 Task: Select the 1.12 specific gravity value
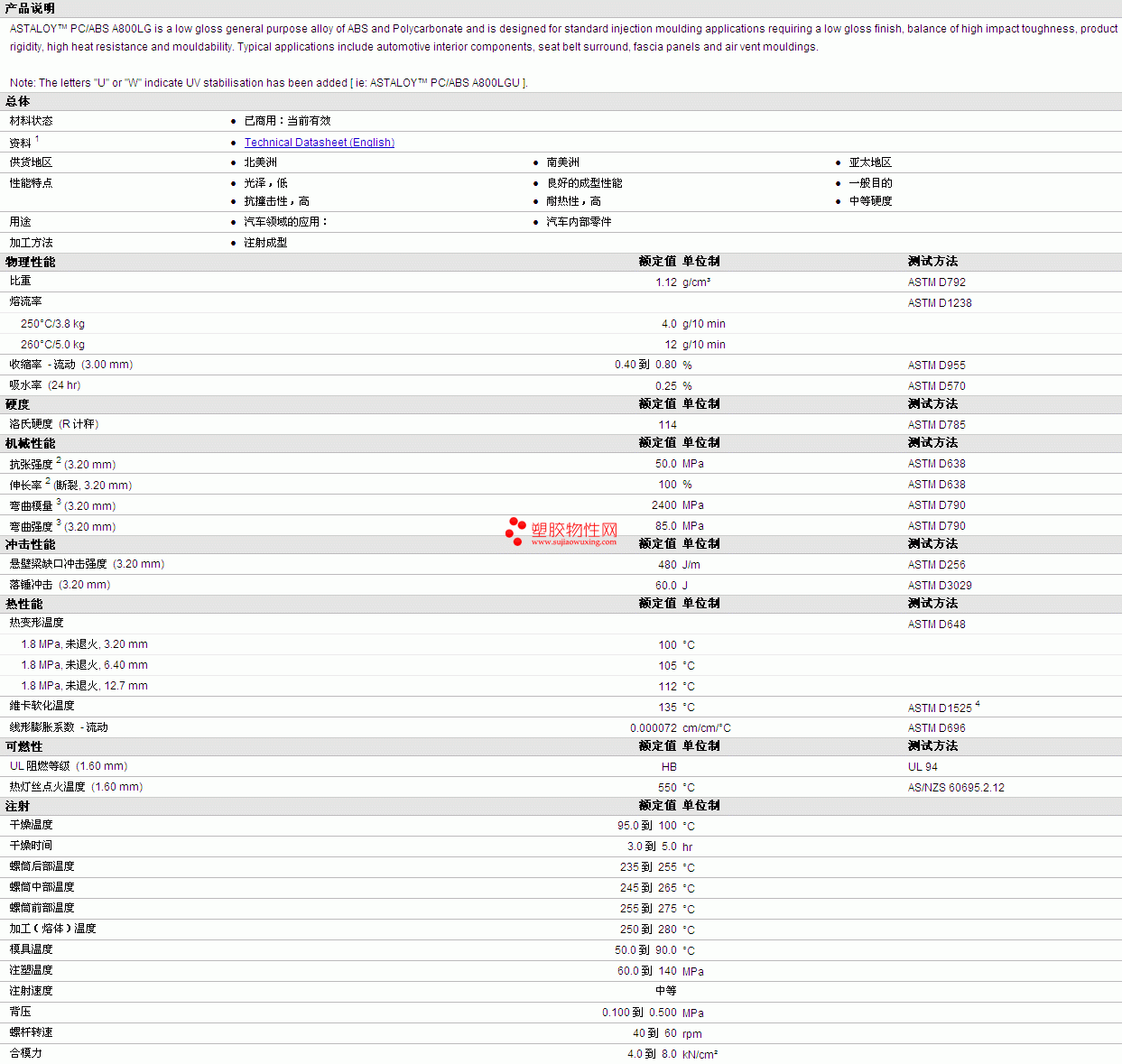pyautogui.click(x=666, y=282)
